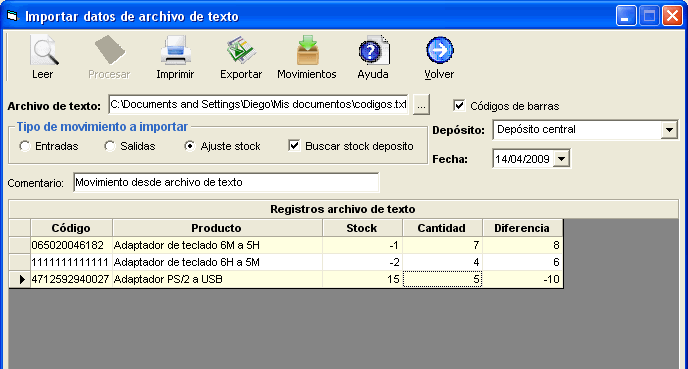The height and width of the screenshot is (369, 688).
Task: Select code cell 1111111111111
Action: (x=71, y=262)
